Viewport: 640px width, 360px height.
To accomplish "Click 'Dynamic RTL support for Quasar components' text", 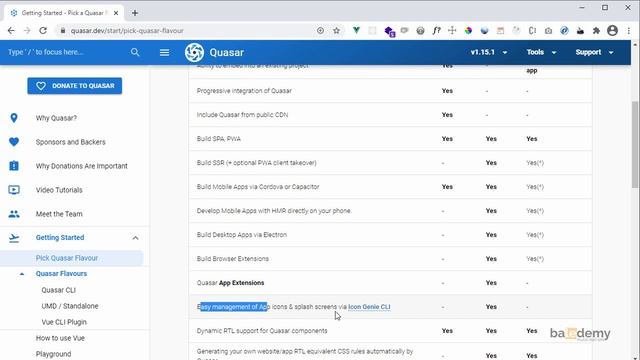I will (x=262, y=331).
